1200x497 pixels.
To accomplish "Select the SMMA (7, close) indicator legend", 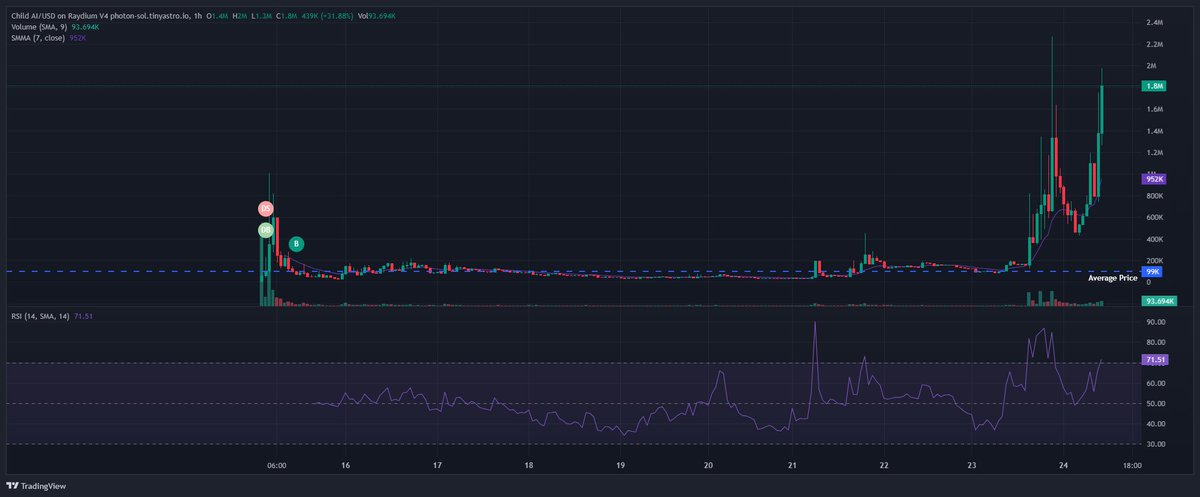I will coord(36,38).
